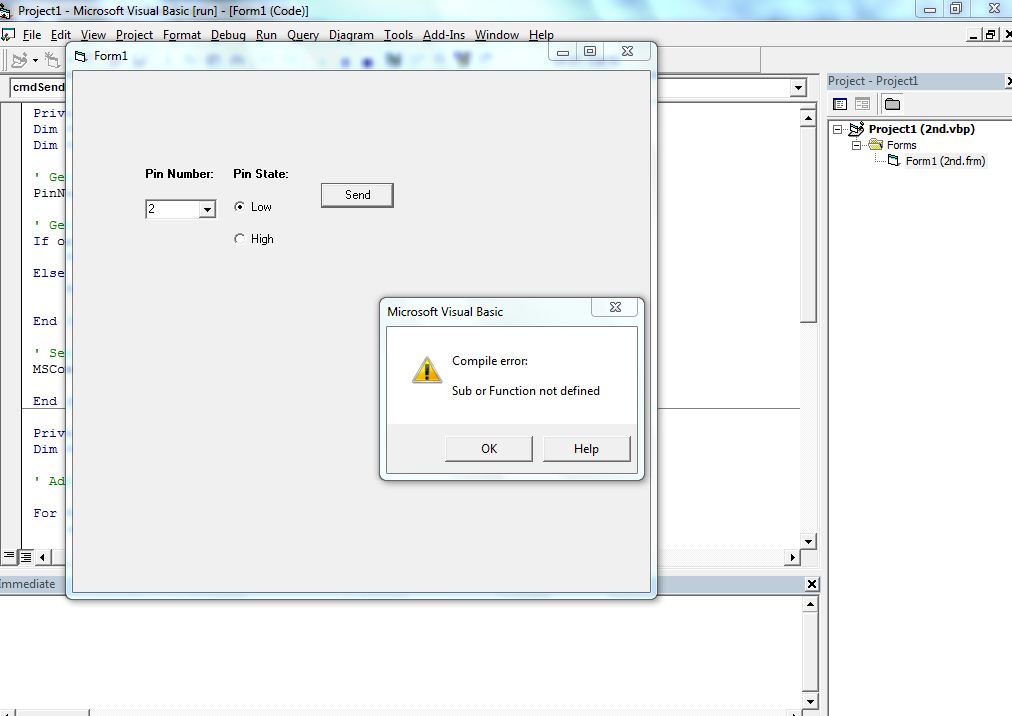Click the 'Pin State:' label on Form1

tap(261, 174)
